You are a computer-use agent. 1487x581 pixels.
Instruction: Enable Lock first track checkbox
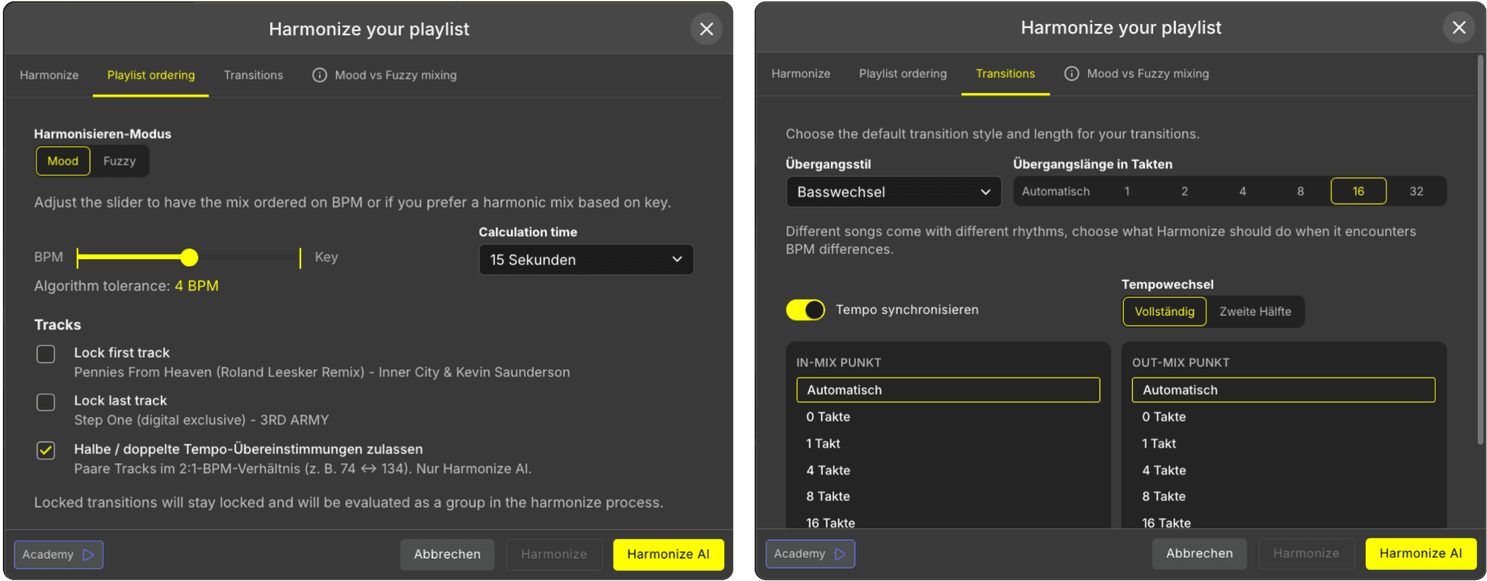46,354
